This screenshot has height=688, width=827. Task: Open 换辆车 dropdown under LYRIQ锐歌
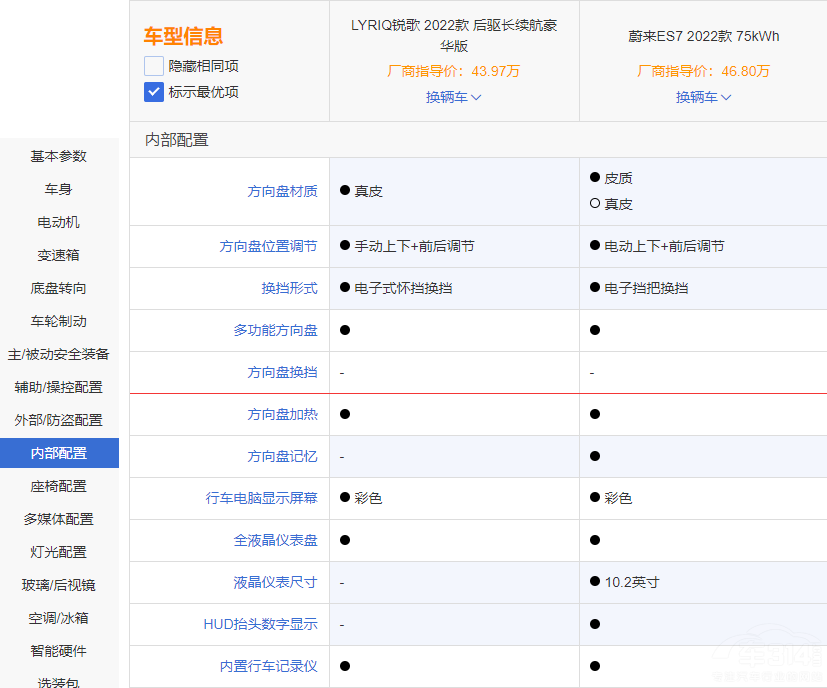click(x=453, y=97)
